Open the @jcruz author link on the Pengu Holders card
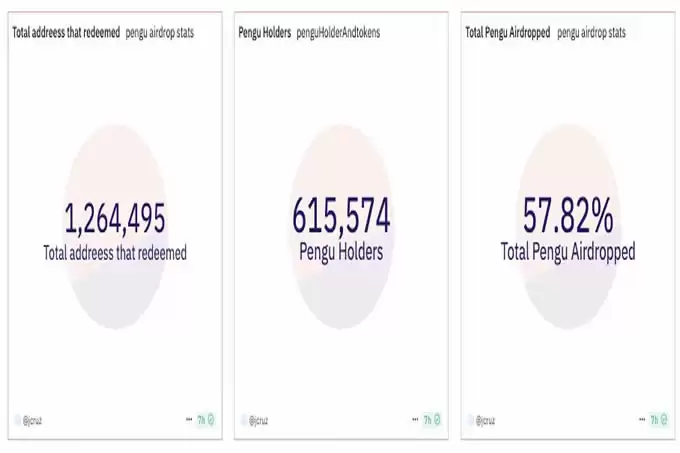 click(x=259, y=420)
